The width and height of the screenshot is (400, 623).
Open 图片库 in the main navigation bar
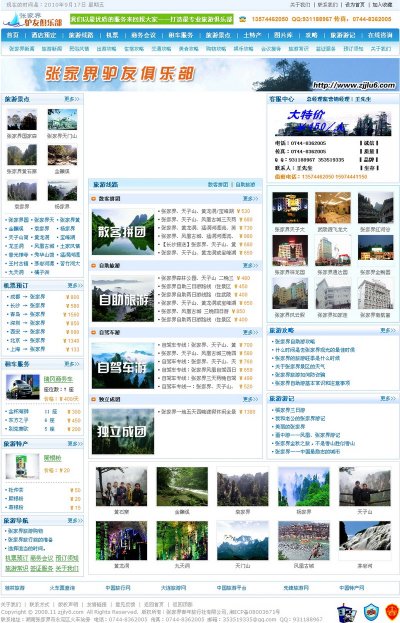tap(283, 35)
